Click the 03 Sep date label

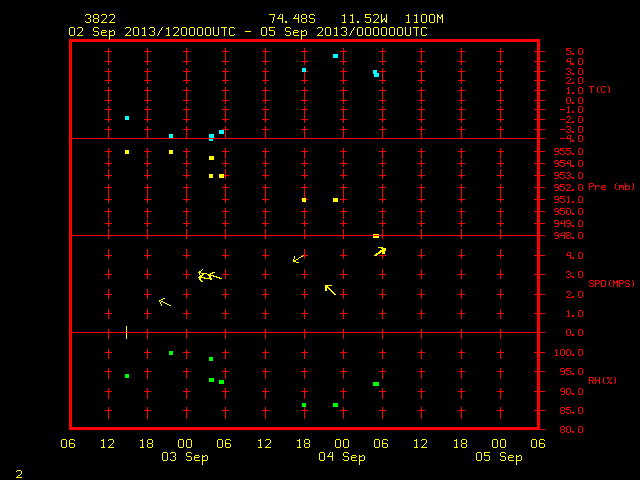[185, 457]
